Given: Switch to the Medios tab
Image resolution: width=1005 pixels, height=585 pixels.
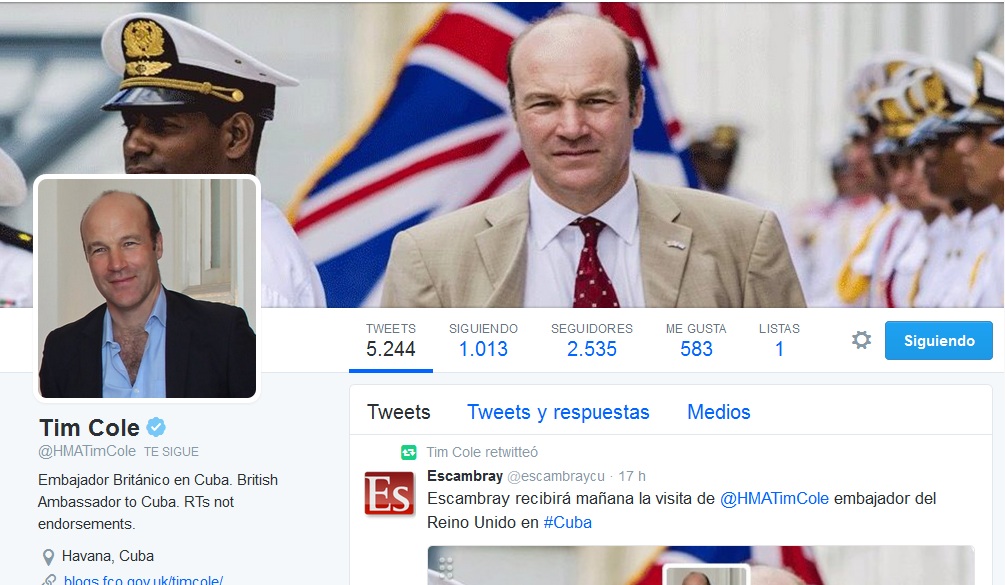Looking at the screenshot, I should 718,412.
